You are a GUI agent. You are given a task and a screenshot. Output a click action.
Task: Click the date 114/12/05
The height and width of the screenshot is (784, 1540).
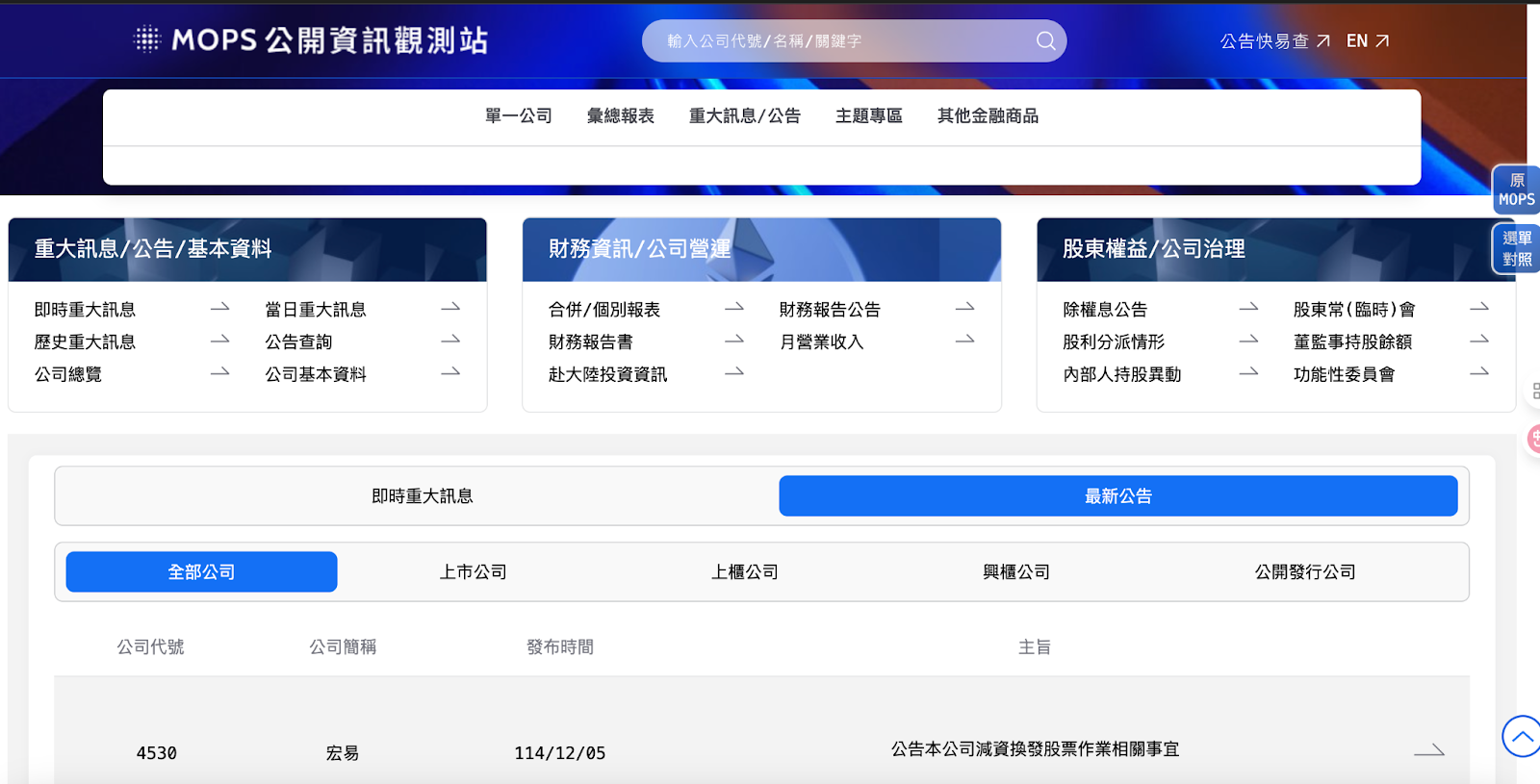[x=560, y=753]
